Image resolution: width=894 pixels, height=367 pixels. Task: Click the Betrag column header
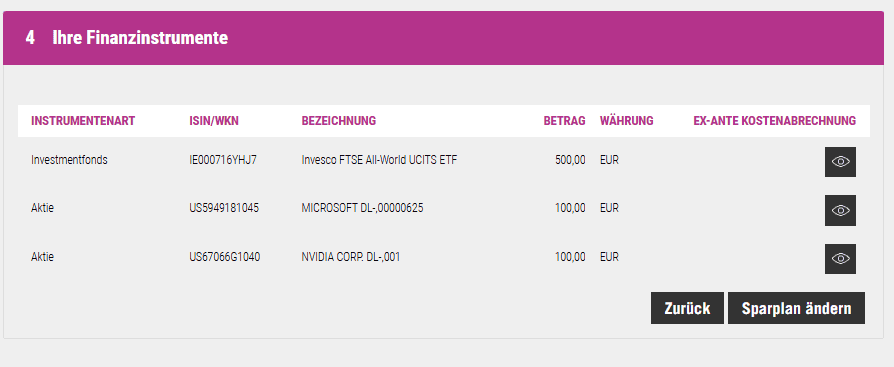tap(564, 121)
